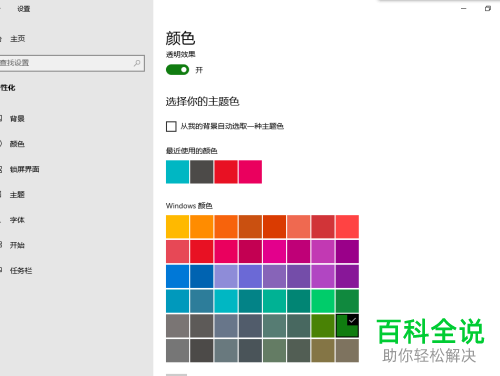
Task: Pick the teal swatch under 最近使用的颜色
Action: pos(177,172)
